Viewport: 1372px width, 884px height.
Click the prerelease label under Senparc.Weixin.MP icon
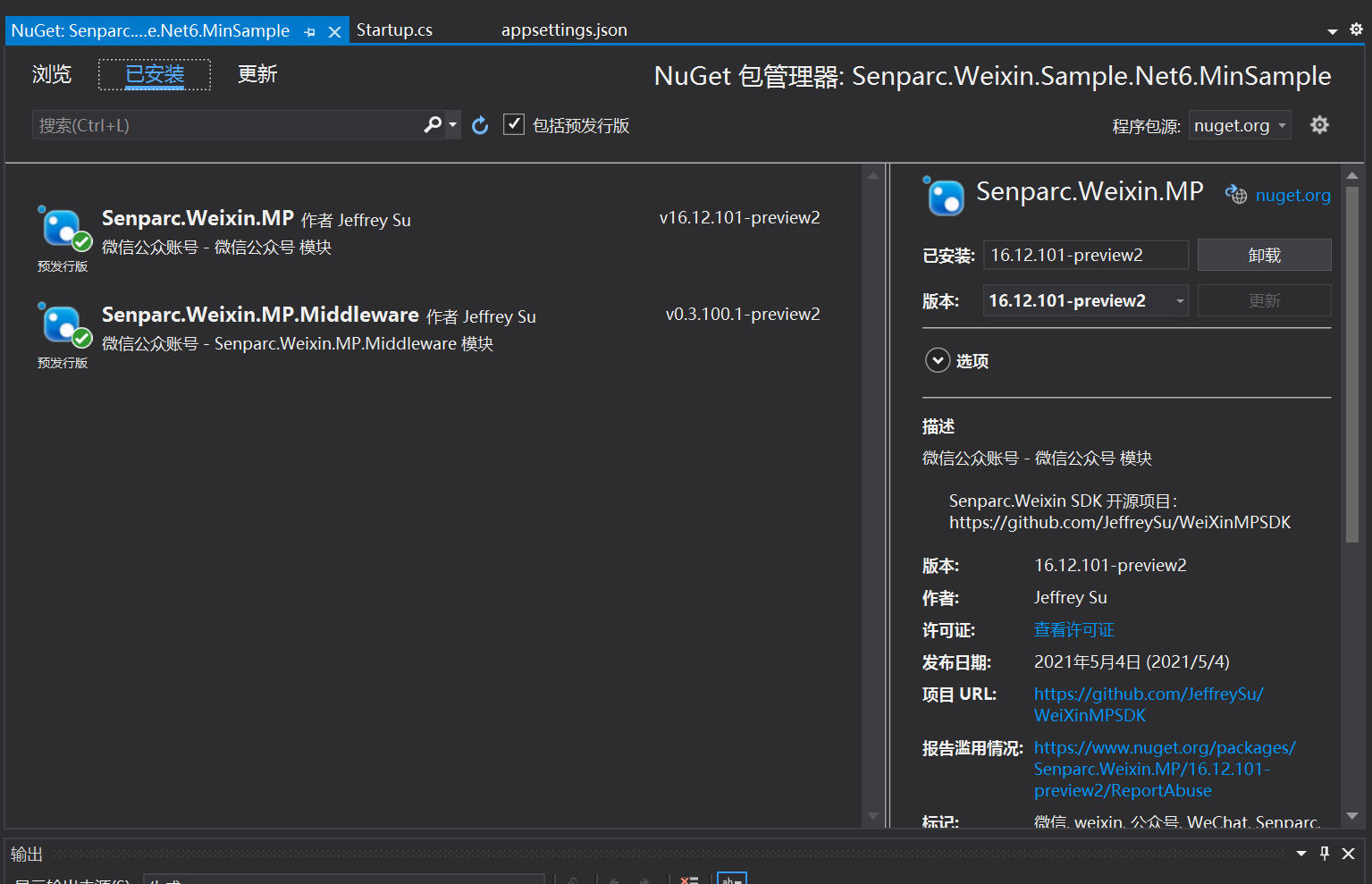[63, 266]
